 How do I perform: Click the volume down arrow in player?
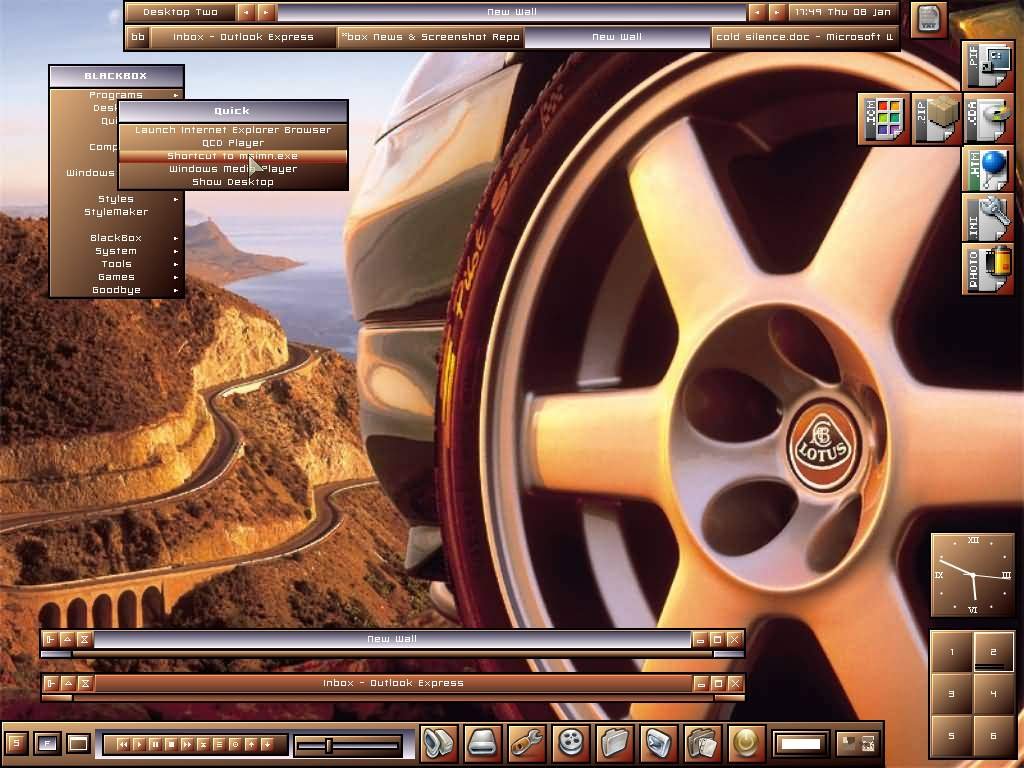tap(266, 744)
